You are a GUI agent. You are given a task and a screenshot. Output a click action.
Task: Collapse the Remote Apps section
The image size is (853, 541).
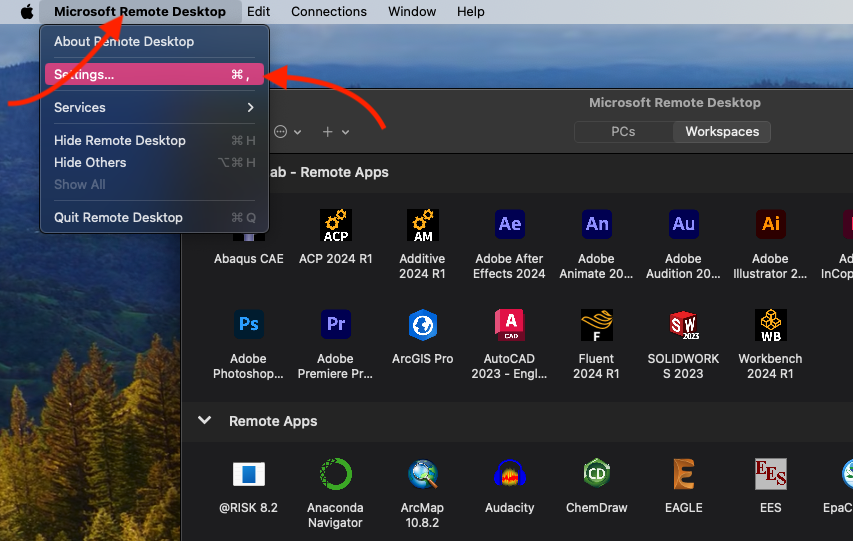205,421
